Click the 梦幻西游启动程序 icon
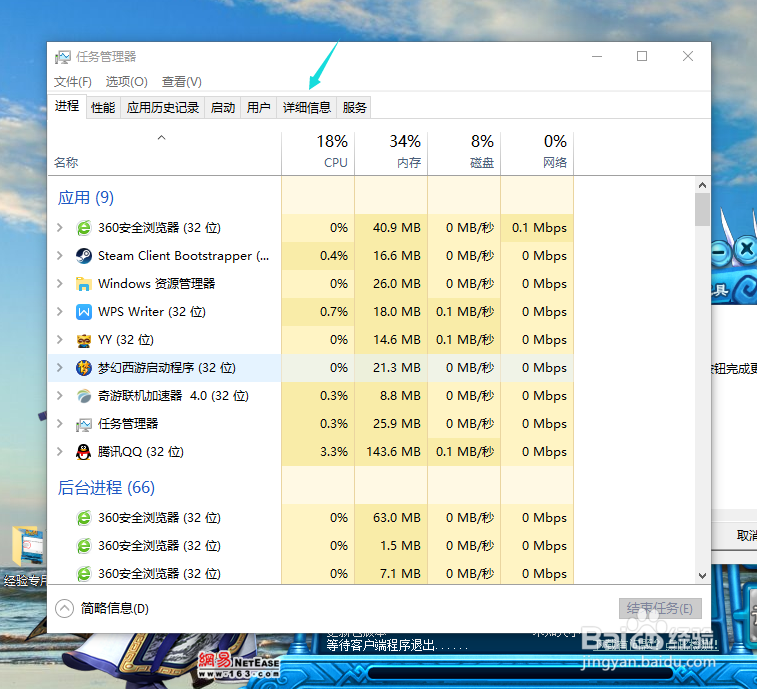The image size is (757, 689). coord(84,368)
